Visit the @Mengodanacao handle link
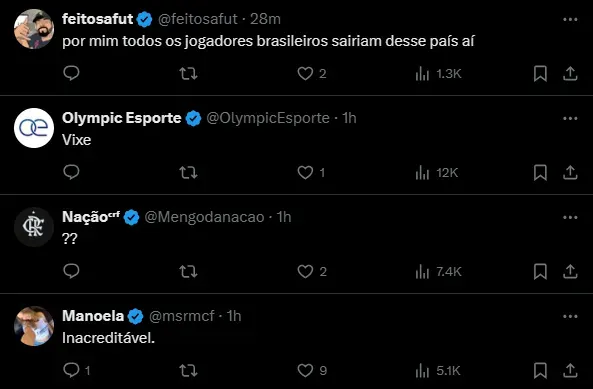593x389 pixels. click(204, 217)
